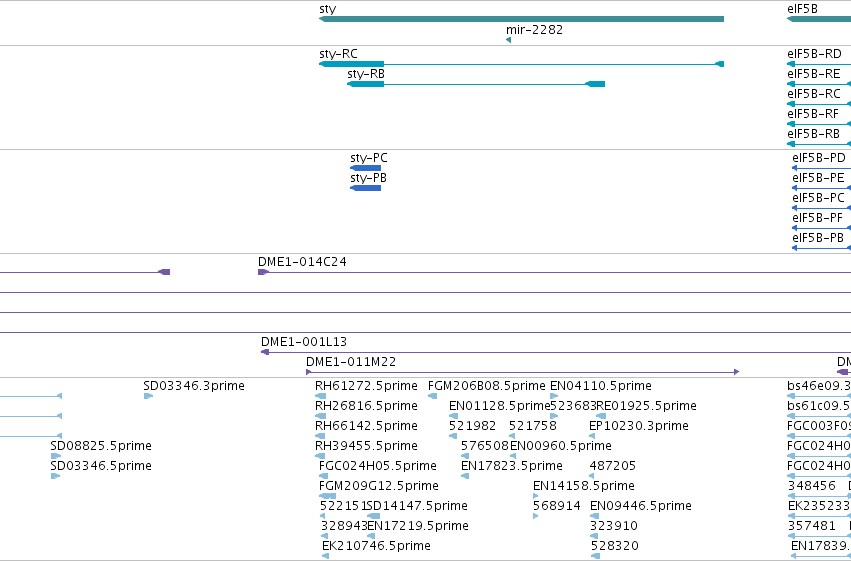Click the 568914 feature label
The height and width of the screenshot is (561, 851).
556,506
